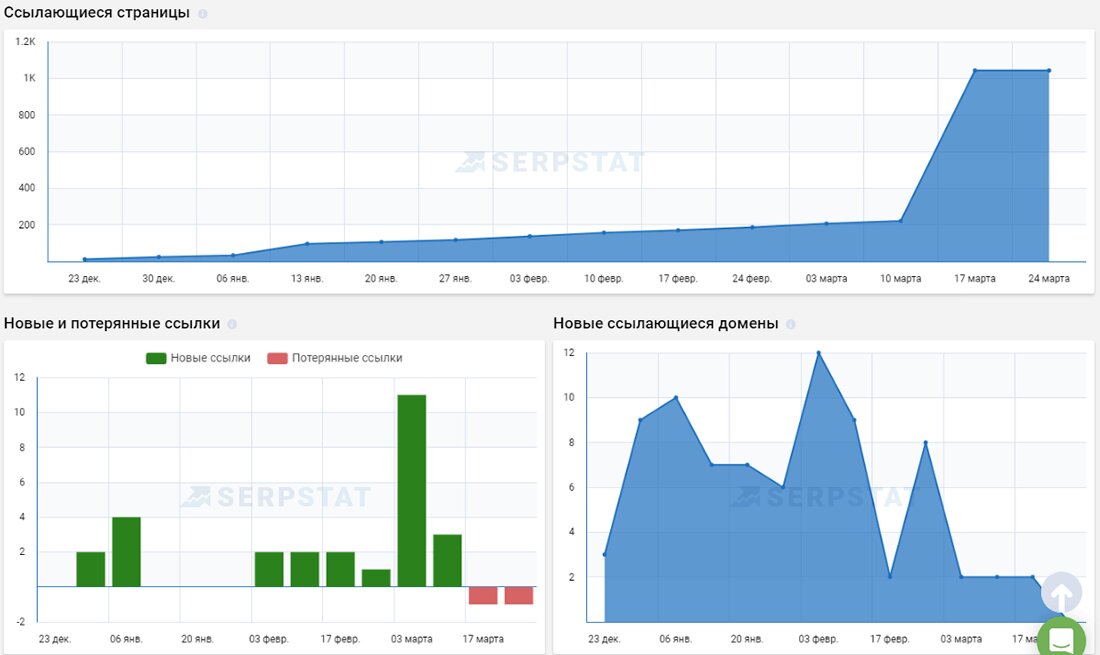Screen dimensions: 1100x655
Task: Click the red 'Потерянные ссылки' legend swatch
Action: [x=277, y=358]
